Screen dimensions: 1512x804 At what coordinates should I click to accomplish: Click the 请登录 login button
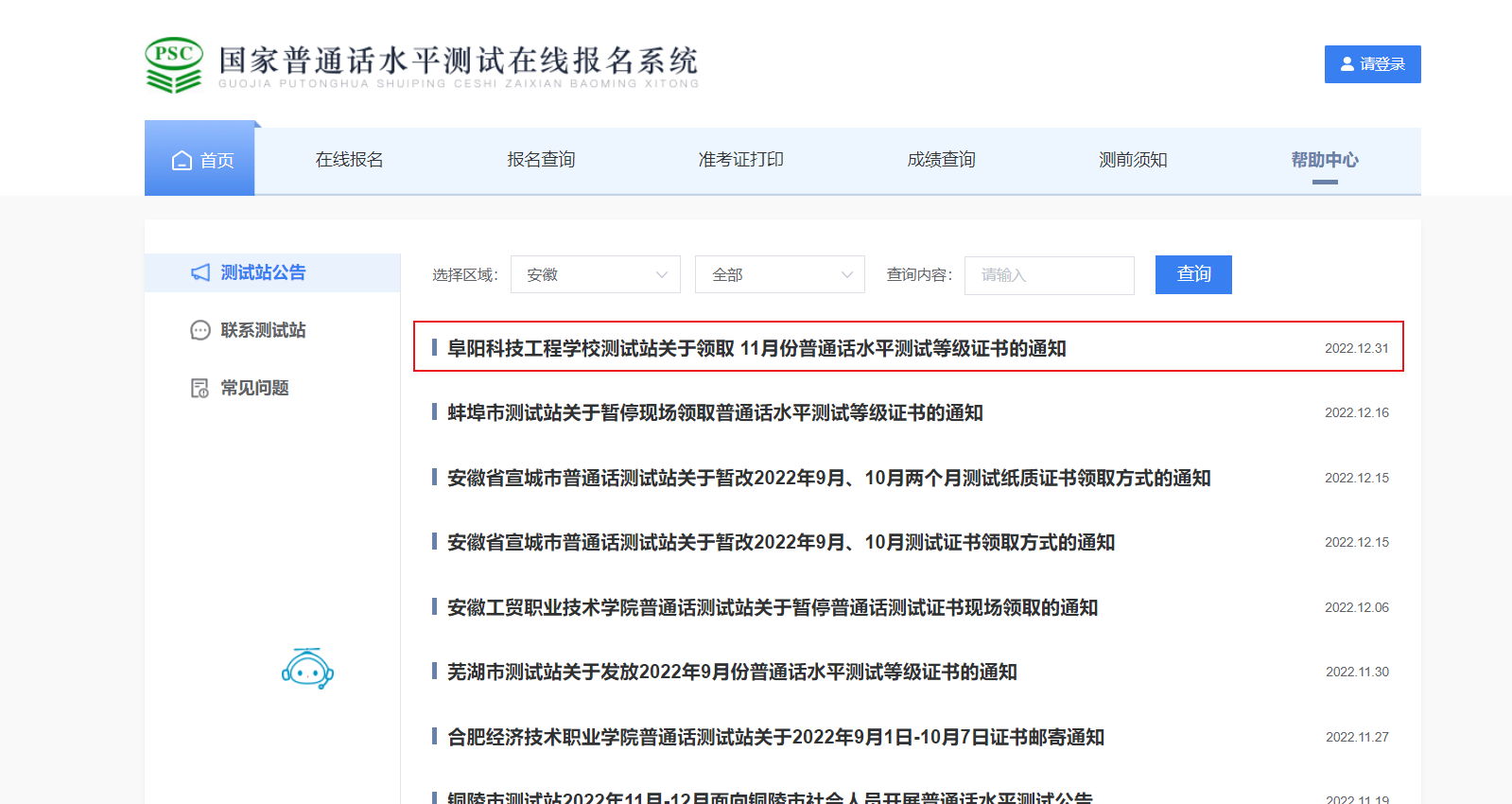1373,64
